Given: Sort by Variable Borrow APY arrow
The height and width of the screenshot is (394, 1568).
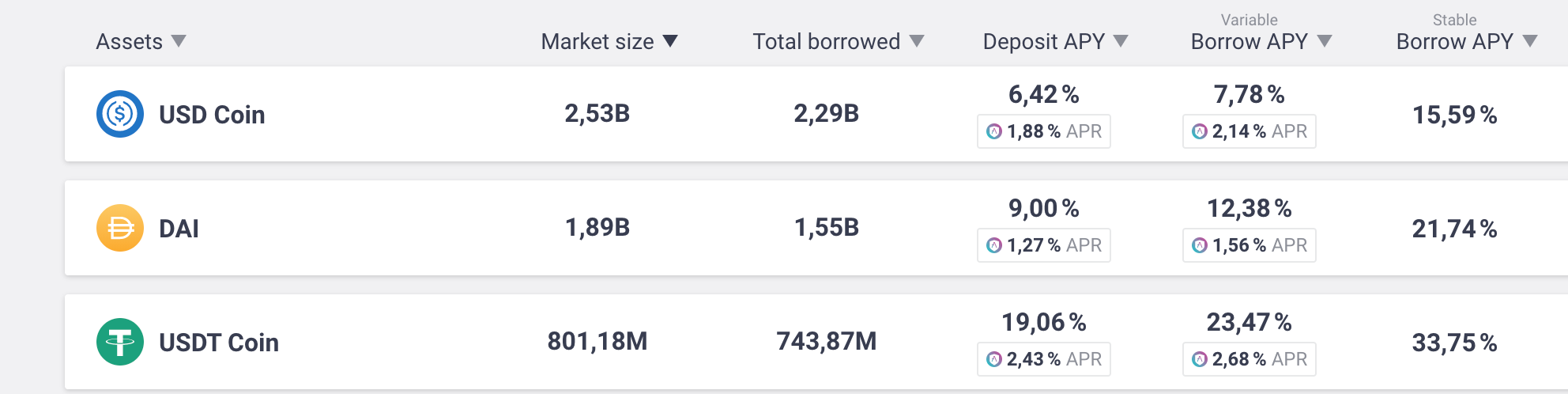Looking at the screenshot, I should coord(1325,41).
